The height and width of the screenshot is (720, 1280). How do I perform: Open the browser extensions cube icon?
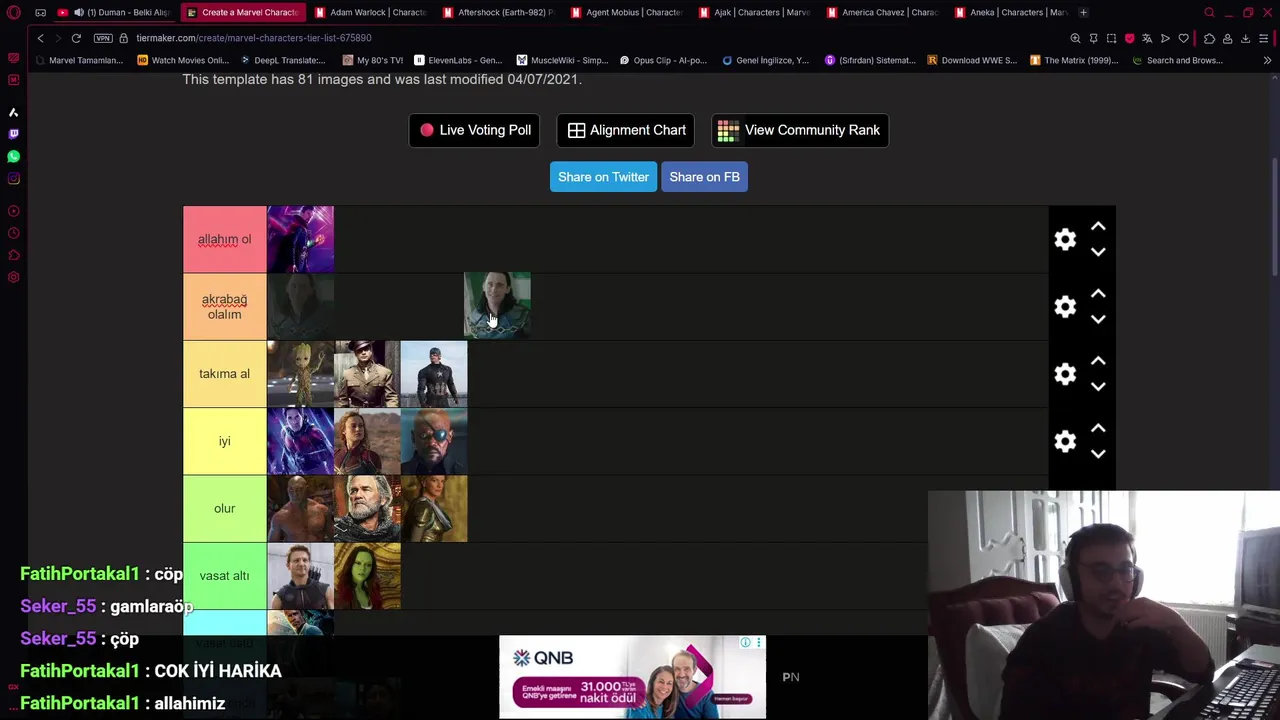[x=1209, y=38]
